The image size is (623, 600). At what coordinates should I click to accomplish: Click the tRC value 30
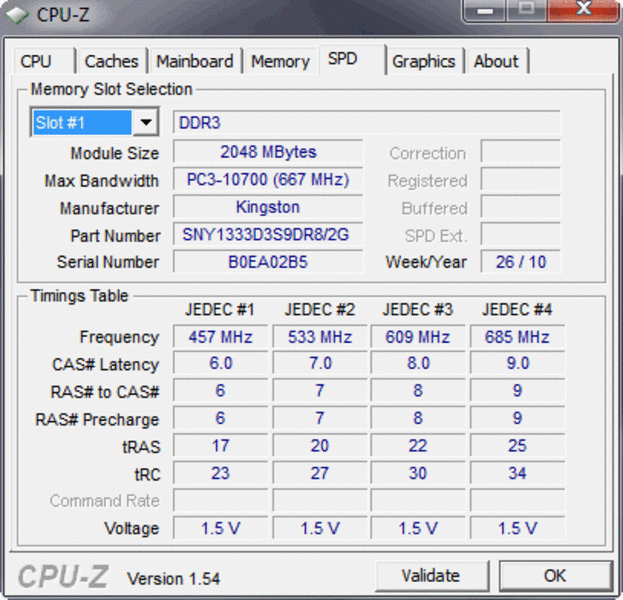tap(418, 473)
